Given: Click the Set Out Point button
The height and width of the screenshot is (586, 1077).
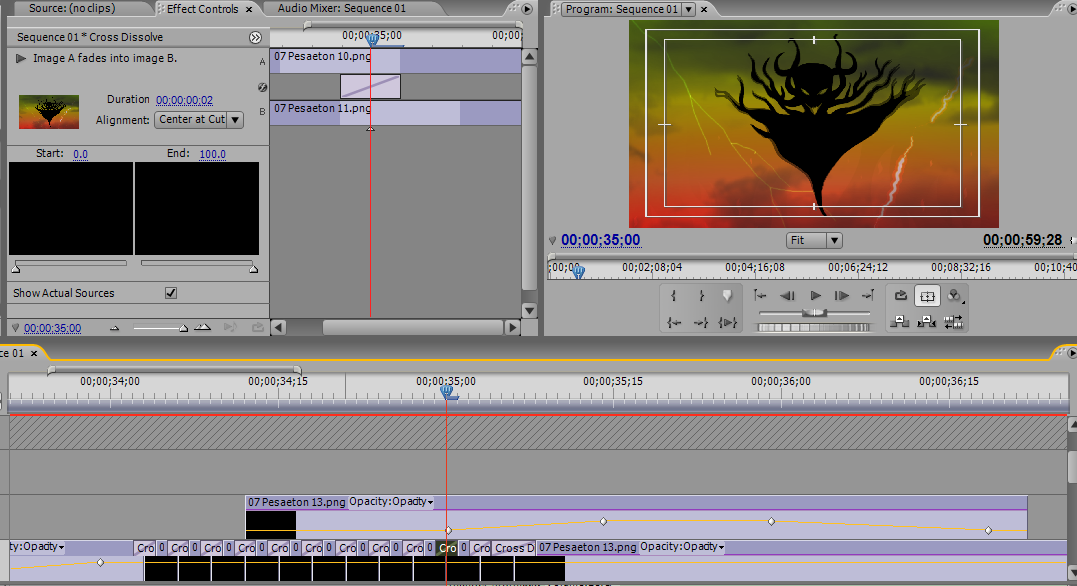Looking at the screenshot, I should (x=701, y=296).
